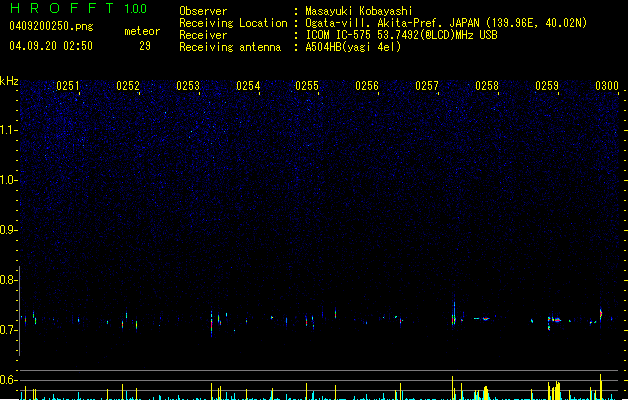Click the 1.1 kHz axis label
629x400 pixels.
point(8,130)
